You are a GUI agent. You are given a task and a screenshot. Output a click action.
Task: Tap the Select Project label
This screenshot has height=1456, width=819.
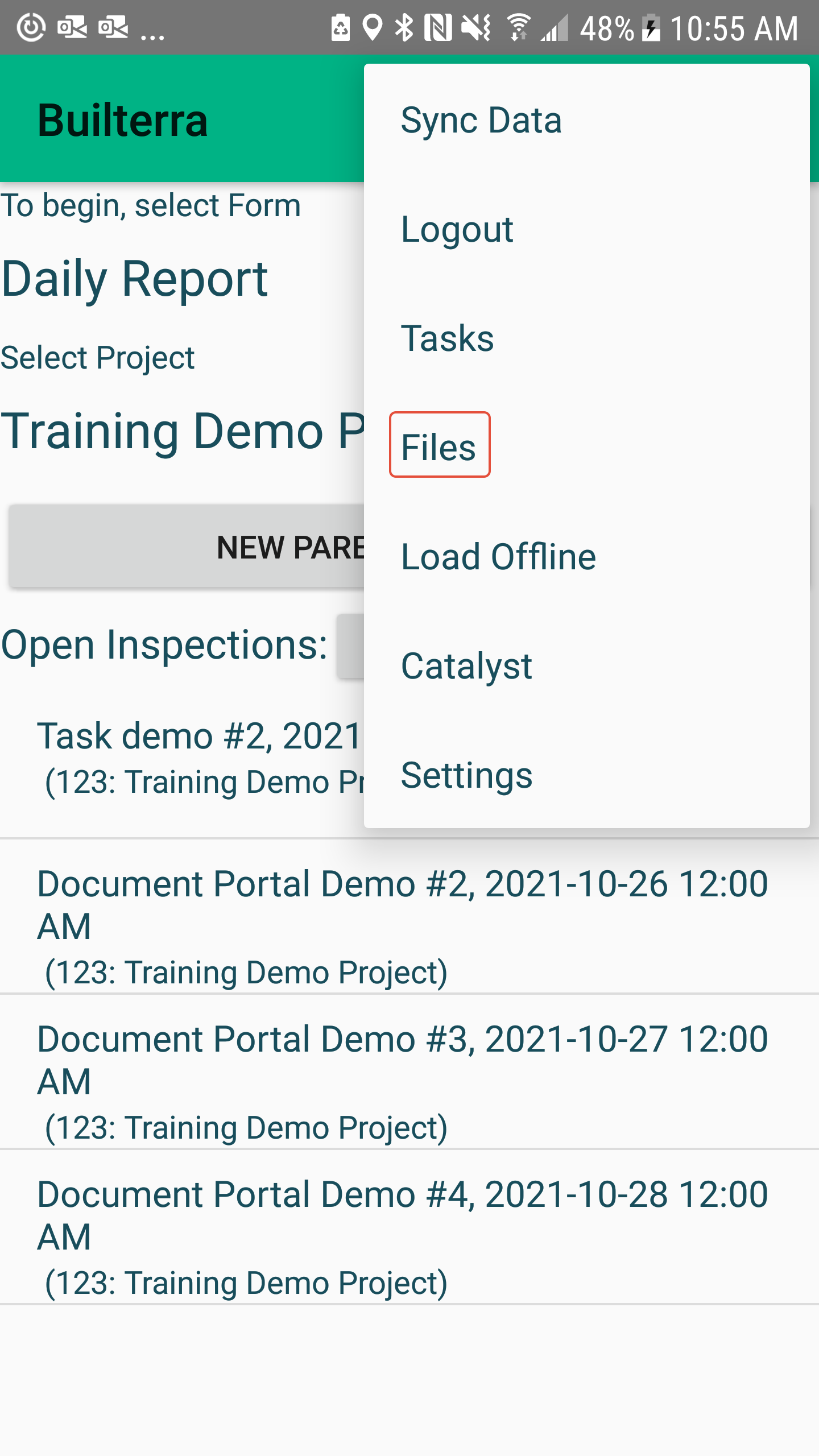click(97, 358)
